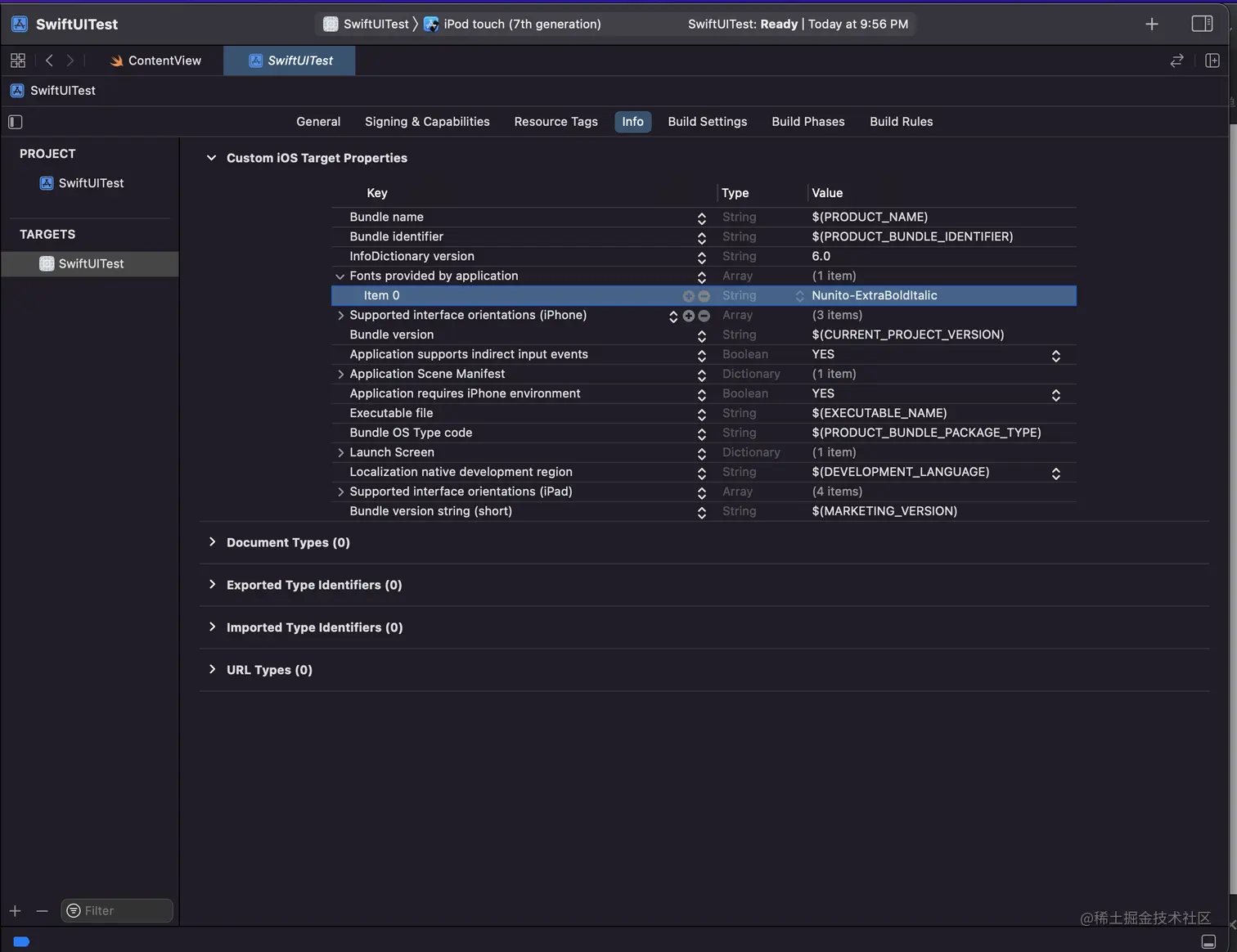Select the Bundle OS Type code row
1237x952 pixels.
point(704,433)
